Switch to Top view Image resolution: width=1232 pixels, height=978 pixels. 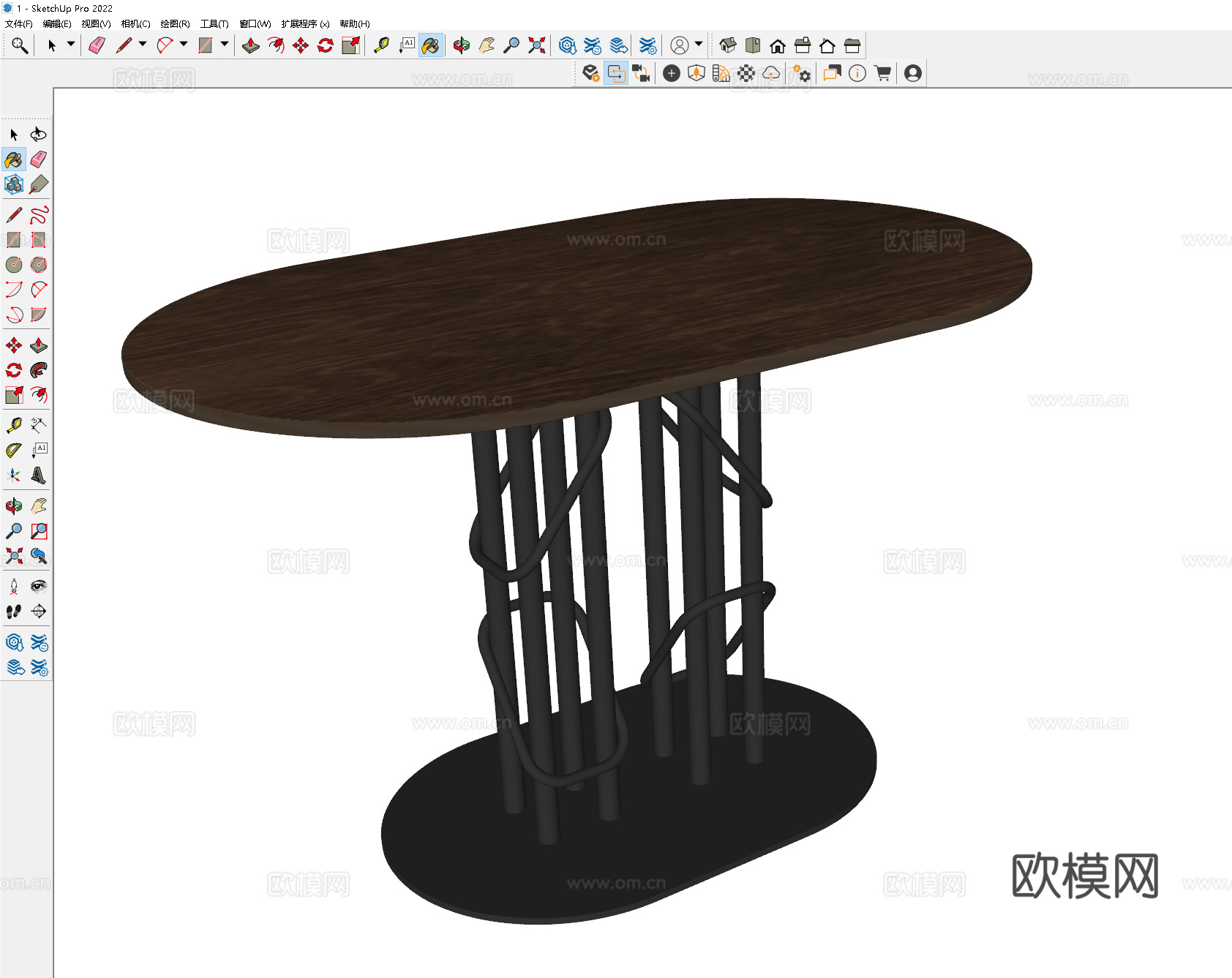[x=753, y=45]
